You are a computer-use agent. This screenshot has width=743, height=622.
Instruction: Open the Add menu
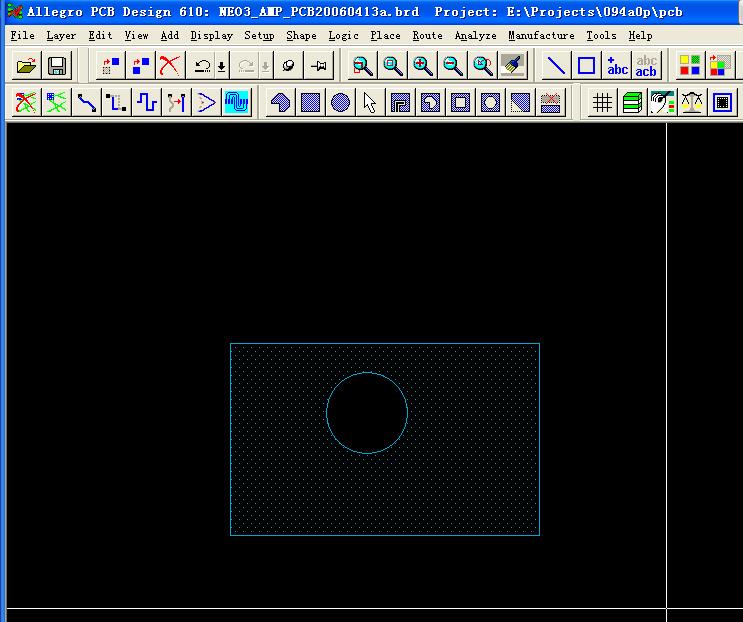coord(170,36)
